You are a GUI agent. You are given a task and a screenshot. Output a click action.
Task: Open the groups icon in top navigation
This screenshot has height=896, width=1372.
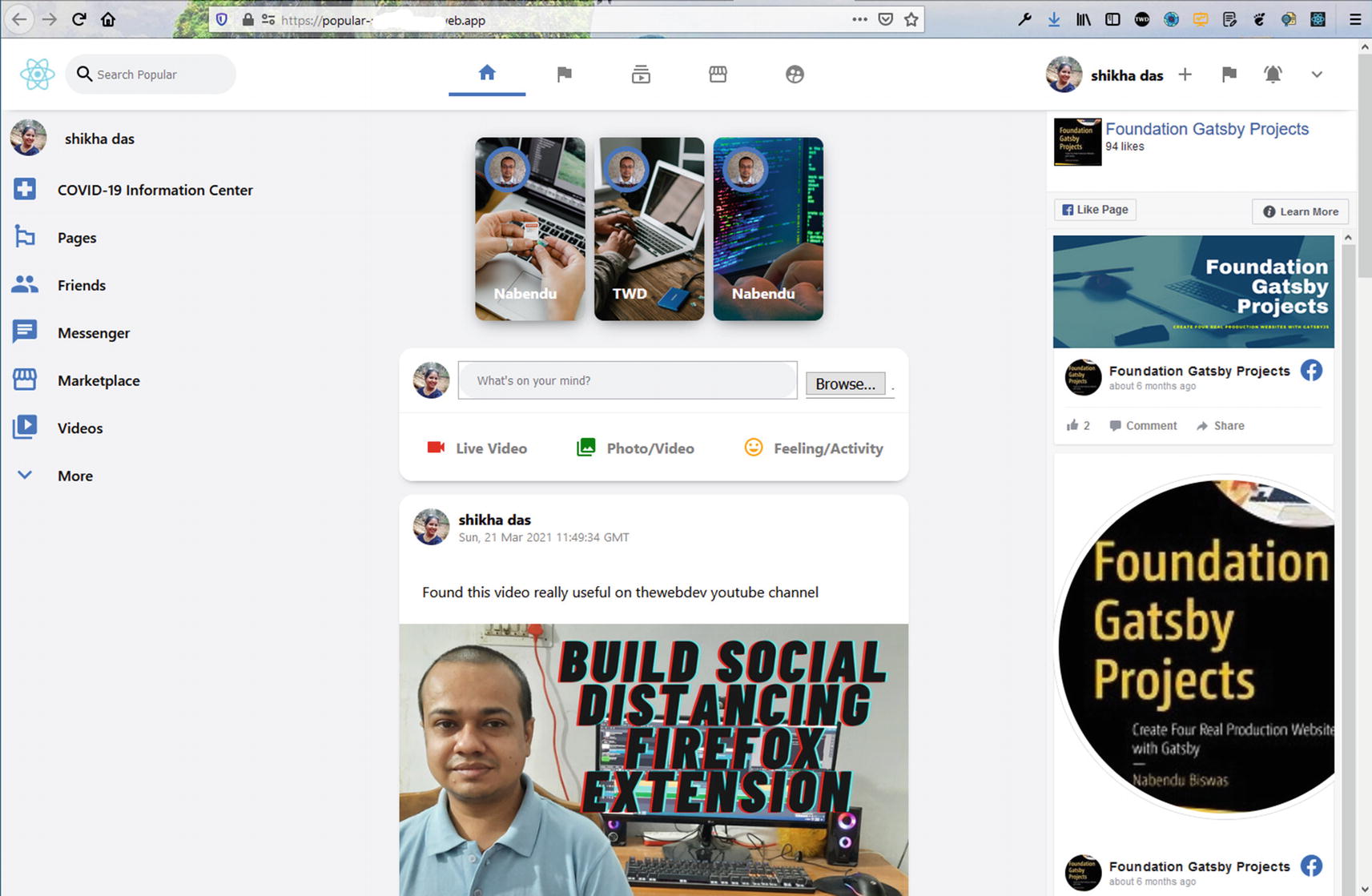(794, 74)
